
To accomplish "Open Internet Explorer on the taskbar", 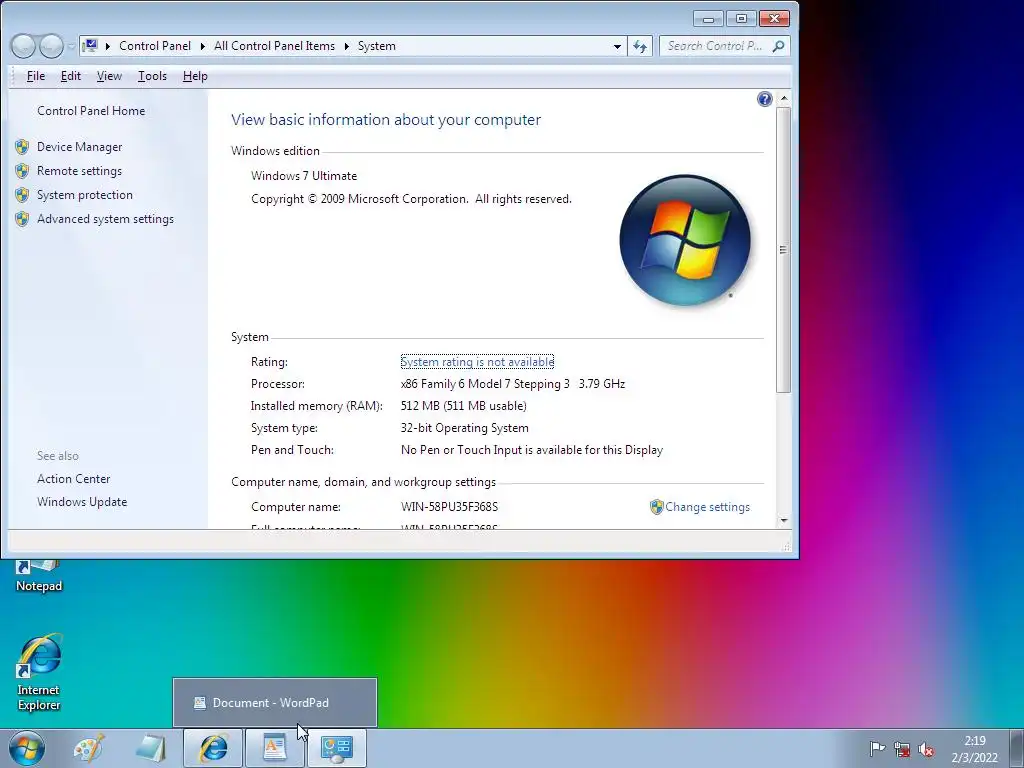I will tap(213, 748).
